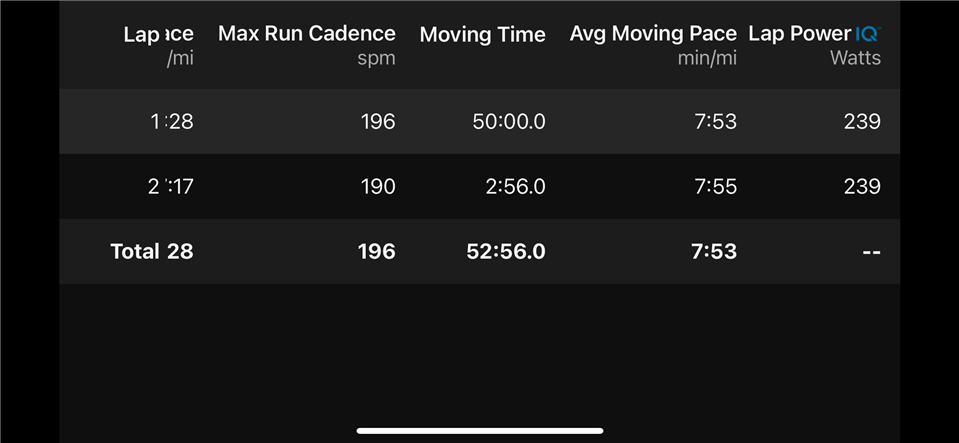The image size is (959, 443).
Task: Tap total moving time 52:56.0
Action: [506, 251]
